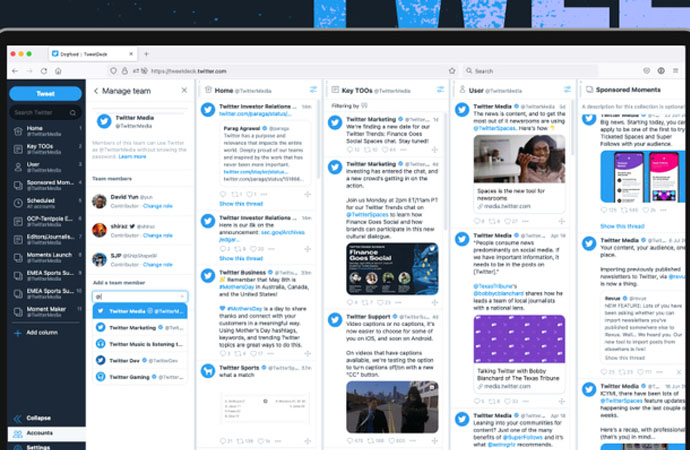690x450 pixels.
Task: Click the Learn more link
Action: (x=132, y=157)
